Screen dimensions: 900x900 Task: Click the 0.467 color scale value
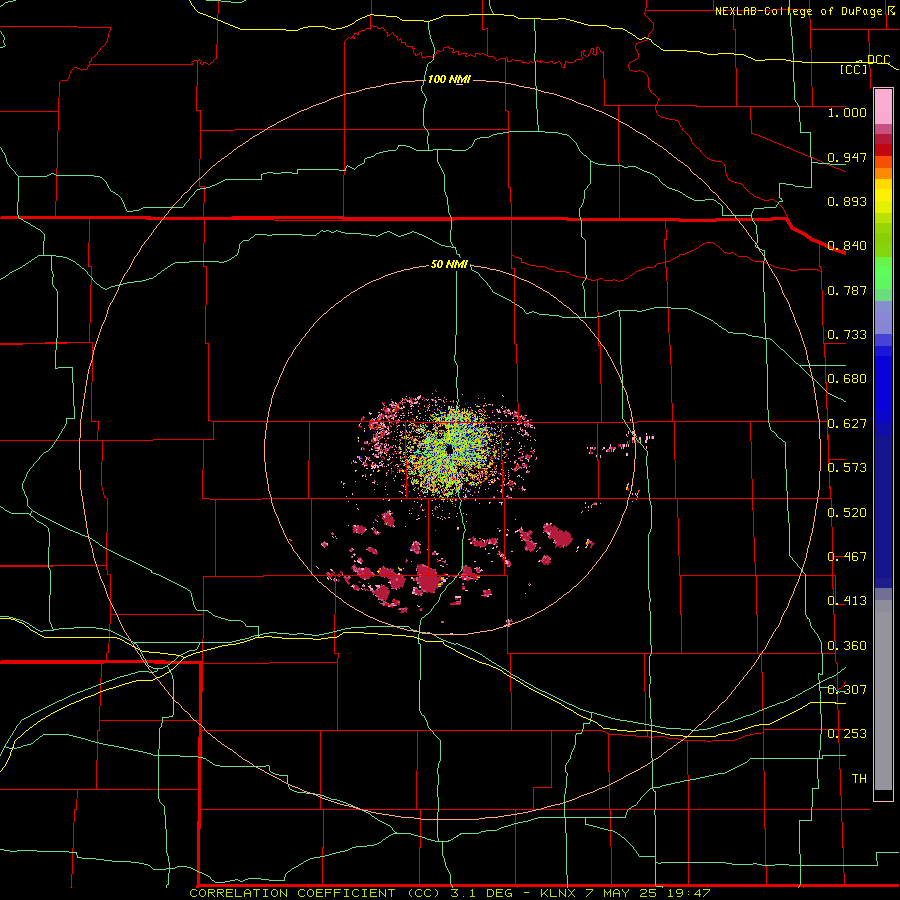[847, 557]
